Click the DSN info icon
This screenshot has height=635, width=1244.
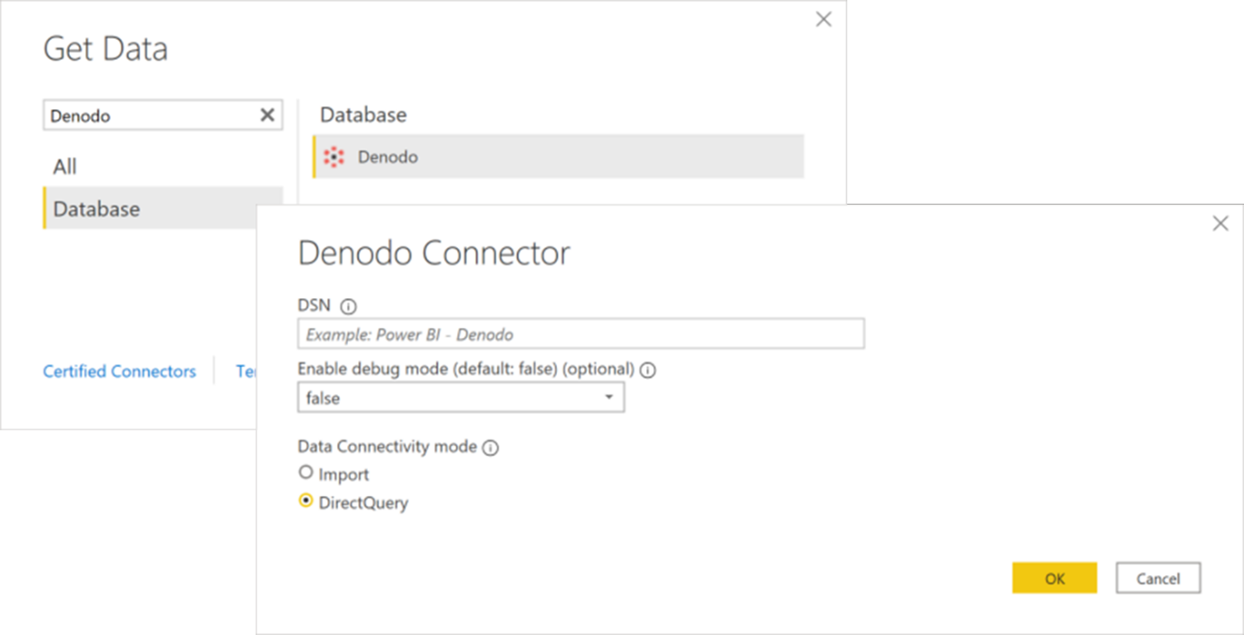348,307
